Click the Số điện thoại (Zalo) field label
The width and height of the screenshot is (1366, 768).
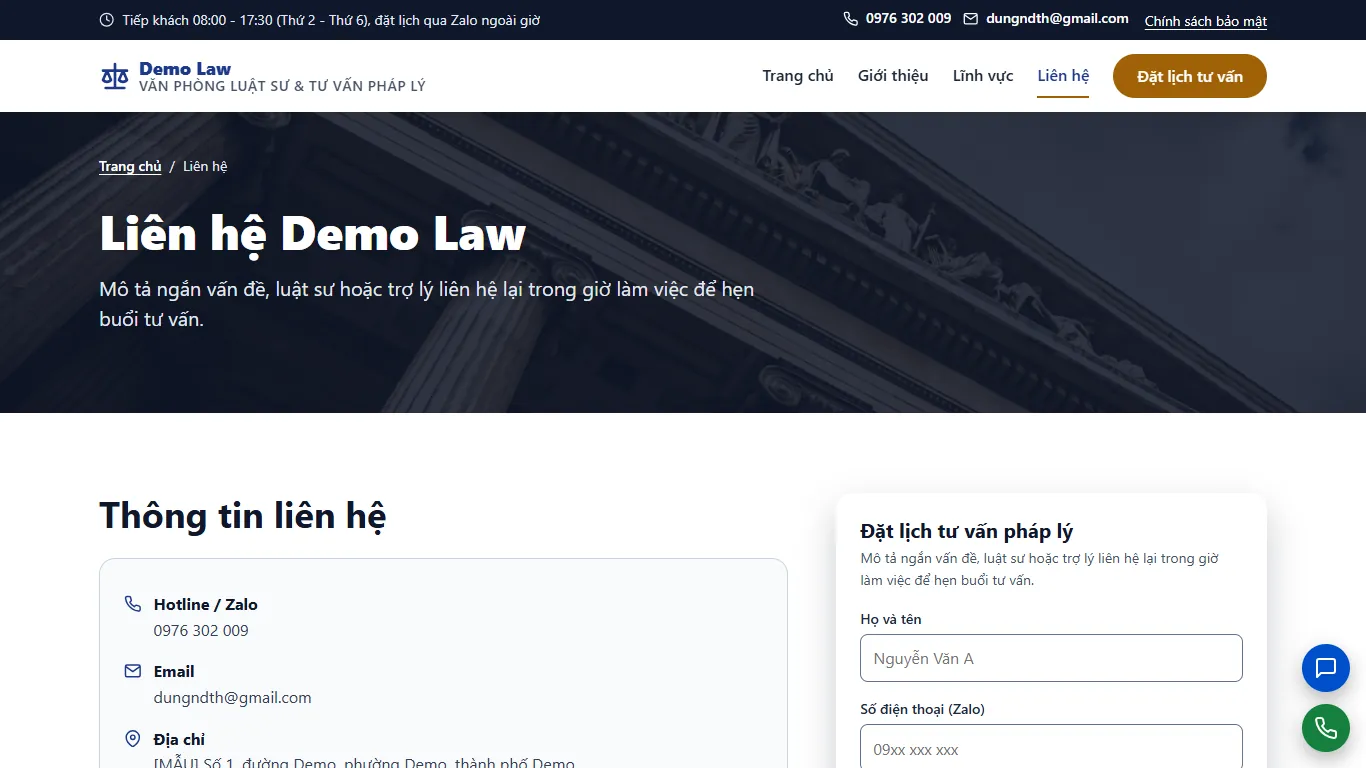click(x=922, y=710)
